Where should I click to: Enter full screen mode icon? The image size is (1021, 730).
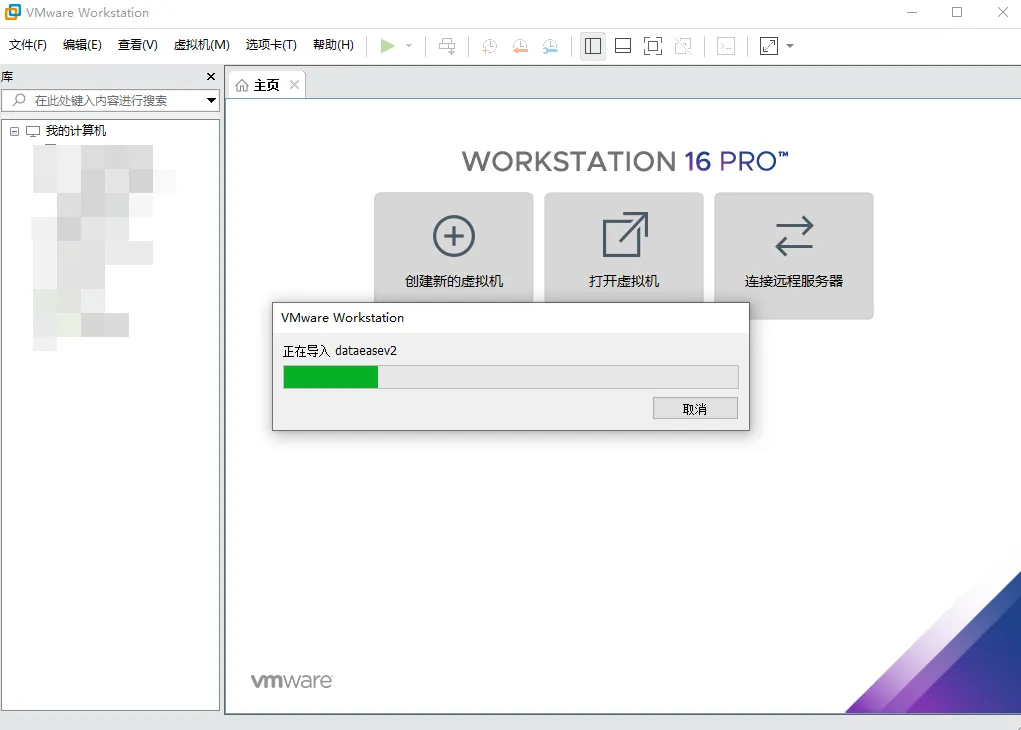pos(653,46)
